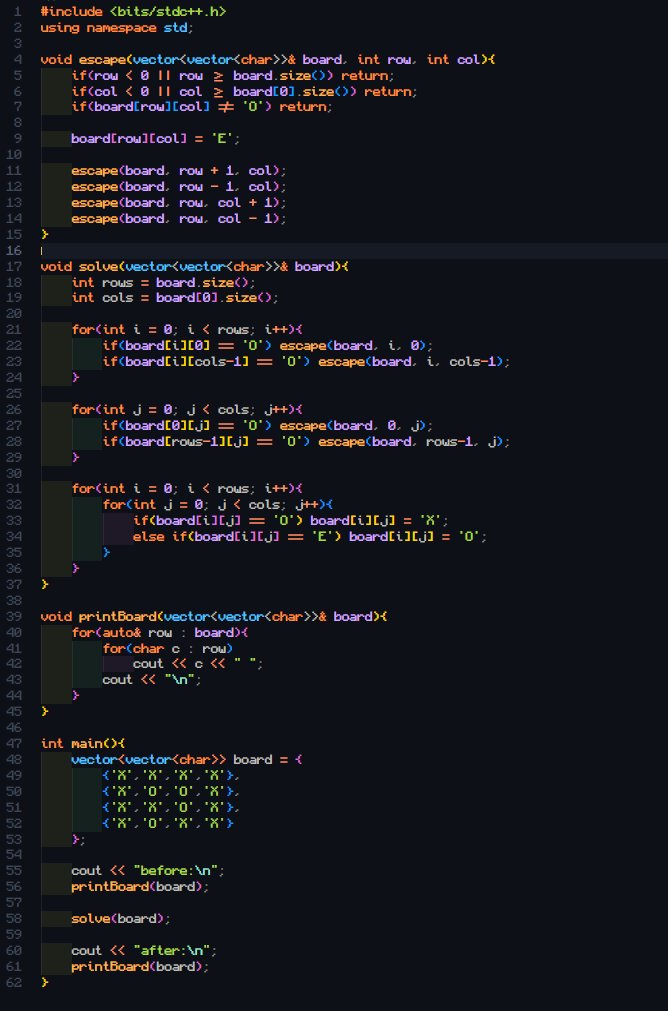Click gutter line number 10

coord(14,155)
